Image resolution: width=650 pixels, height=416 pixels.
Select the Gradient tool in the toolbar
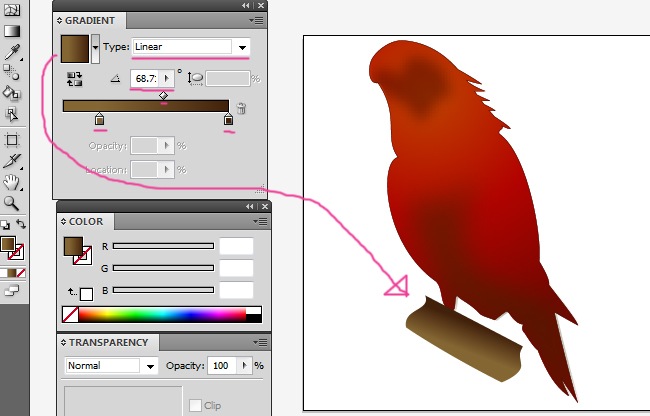[12, 30]
